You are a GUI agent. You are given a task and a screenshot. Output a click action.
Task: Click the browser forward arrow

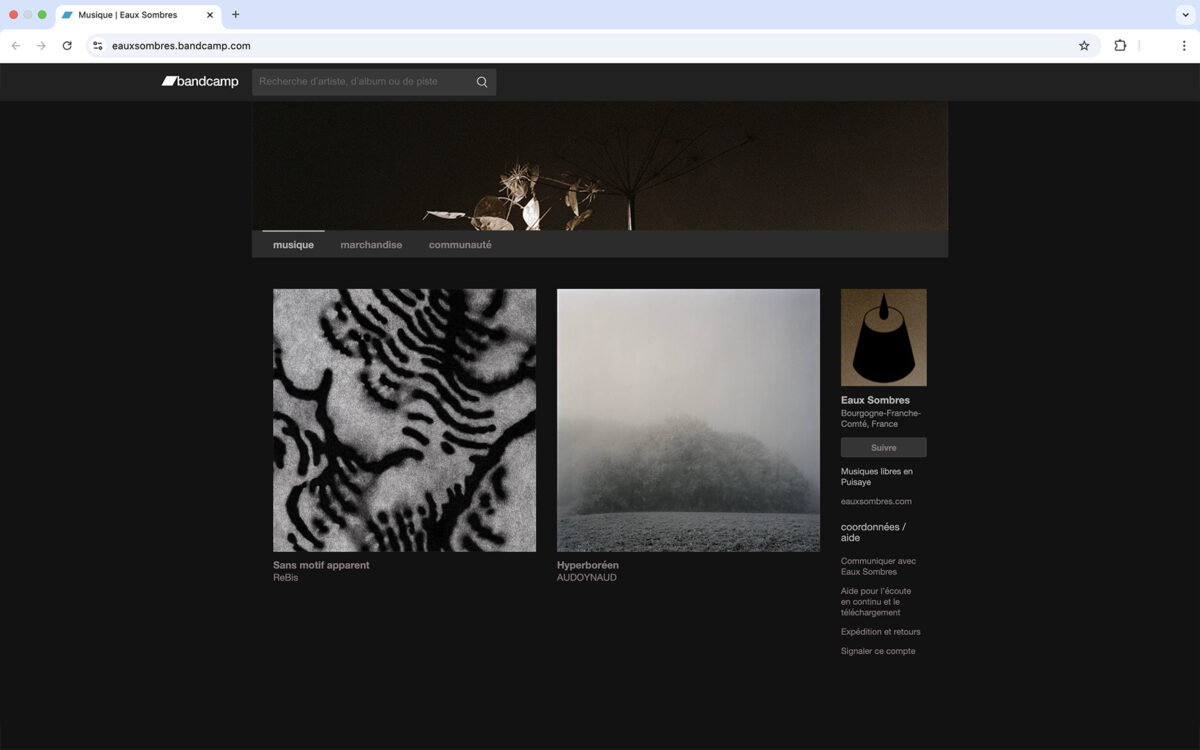[41, 46]
